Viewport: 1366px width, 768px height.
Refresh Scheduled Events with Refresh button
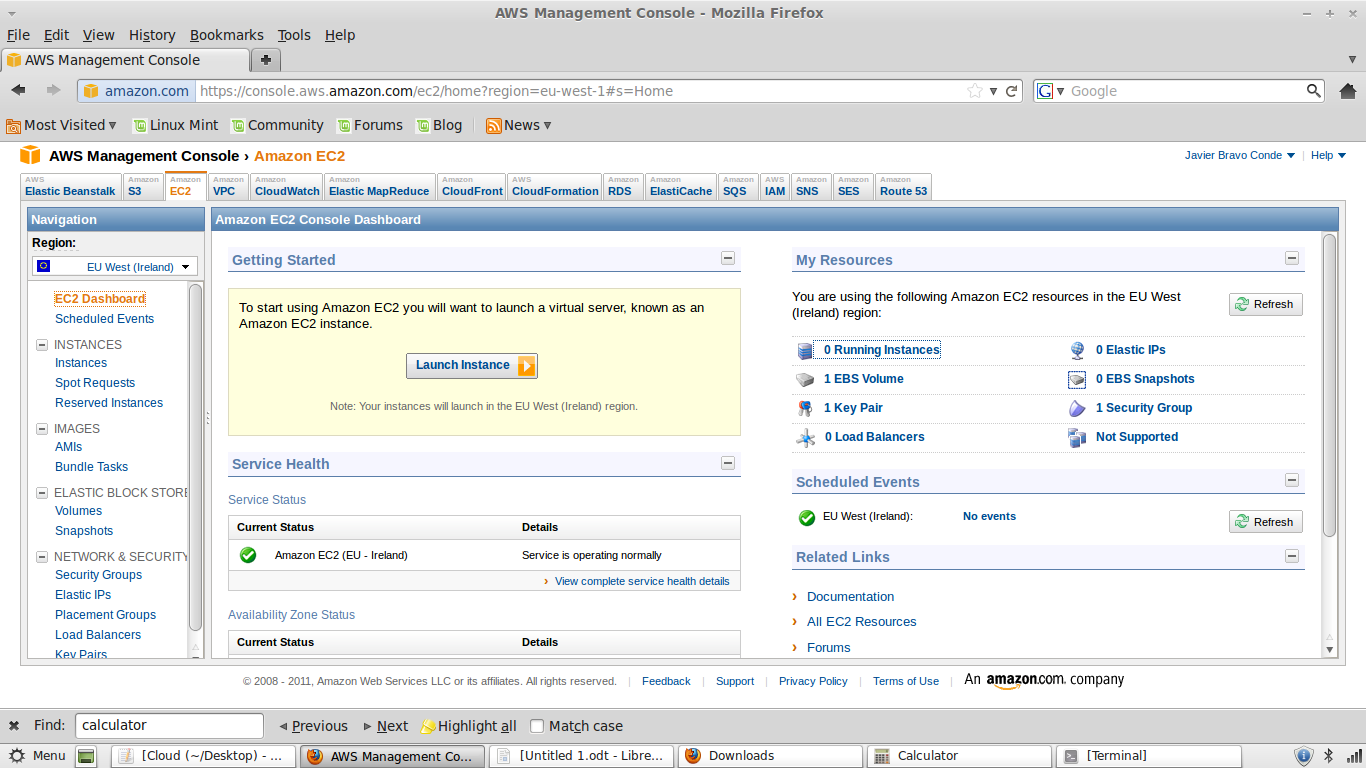(x=1265, y=522)
